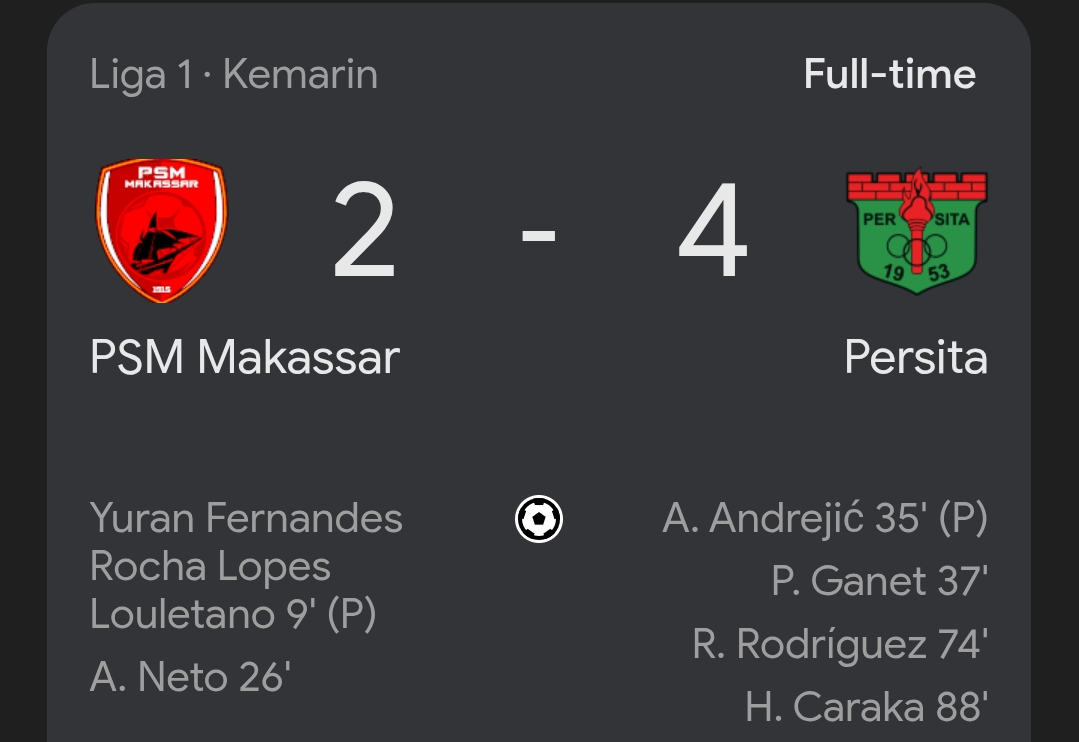Click the (P) penalty marker after Louletano 9'
This screenshot has height=742, width=1079.
pos(351,614)
